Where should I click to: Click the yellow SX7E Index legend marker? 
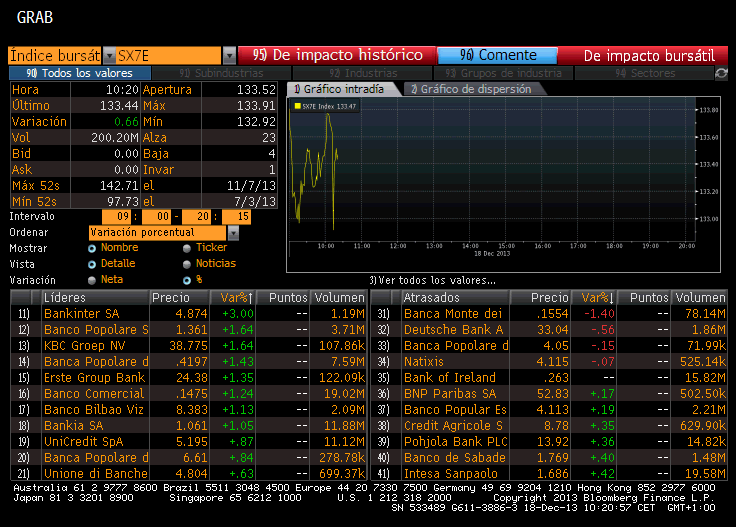(297, 106)
